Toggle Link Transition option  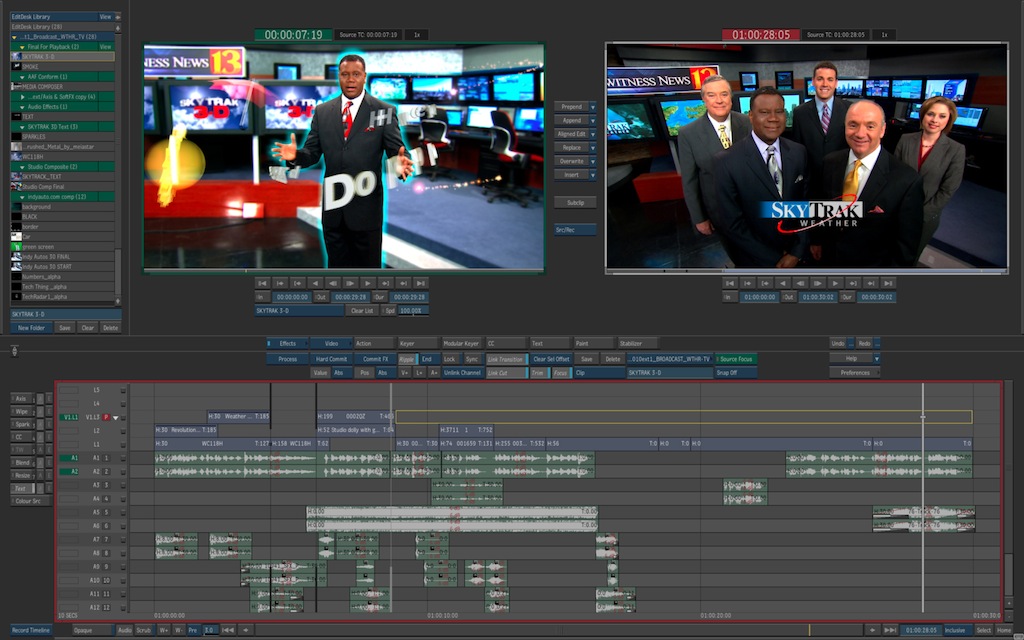click(507, 359)
